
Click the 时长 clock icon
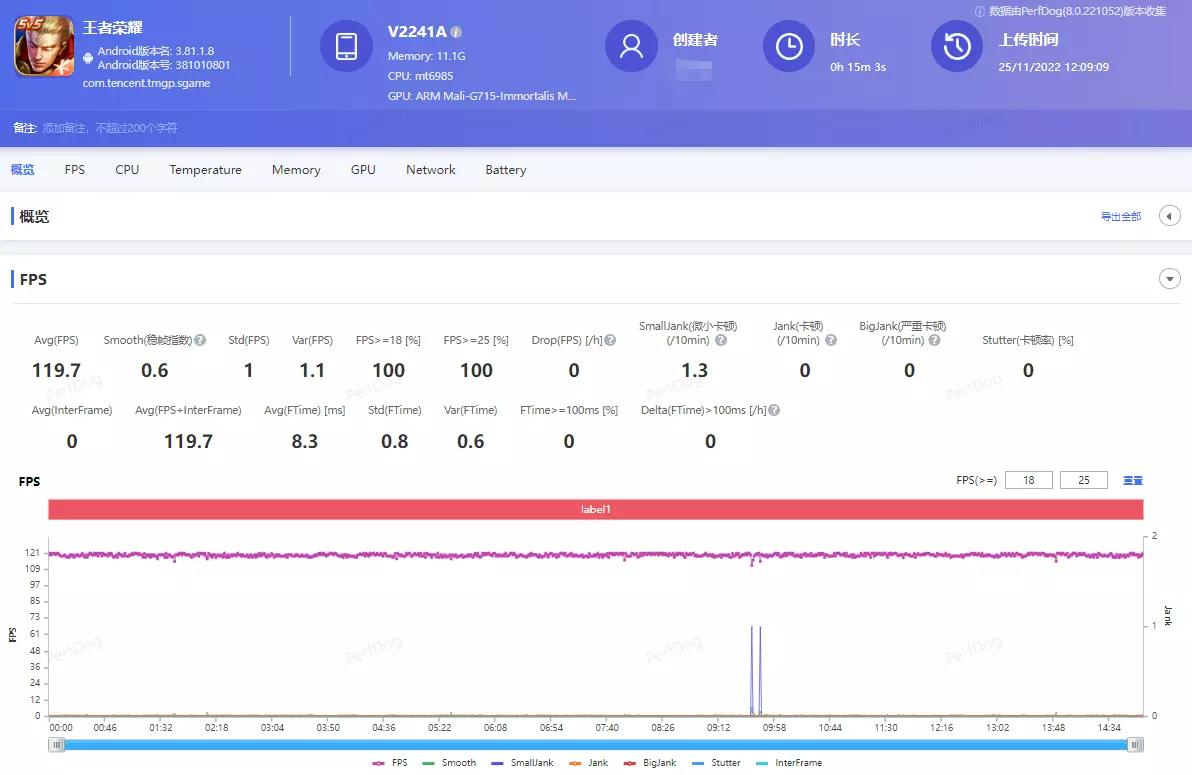[x=789, y=46]
